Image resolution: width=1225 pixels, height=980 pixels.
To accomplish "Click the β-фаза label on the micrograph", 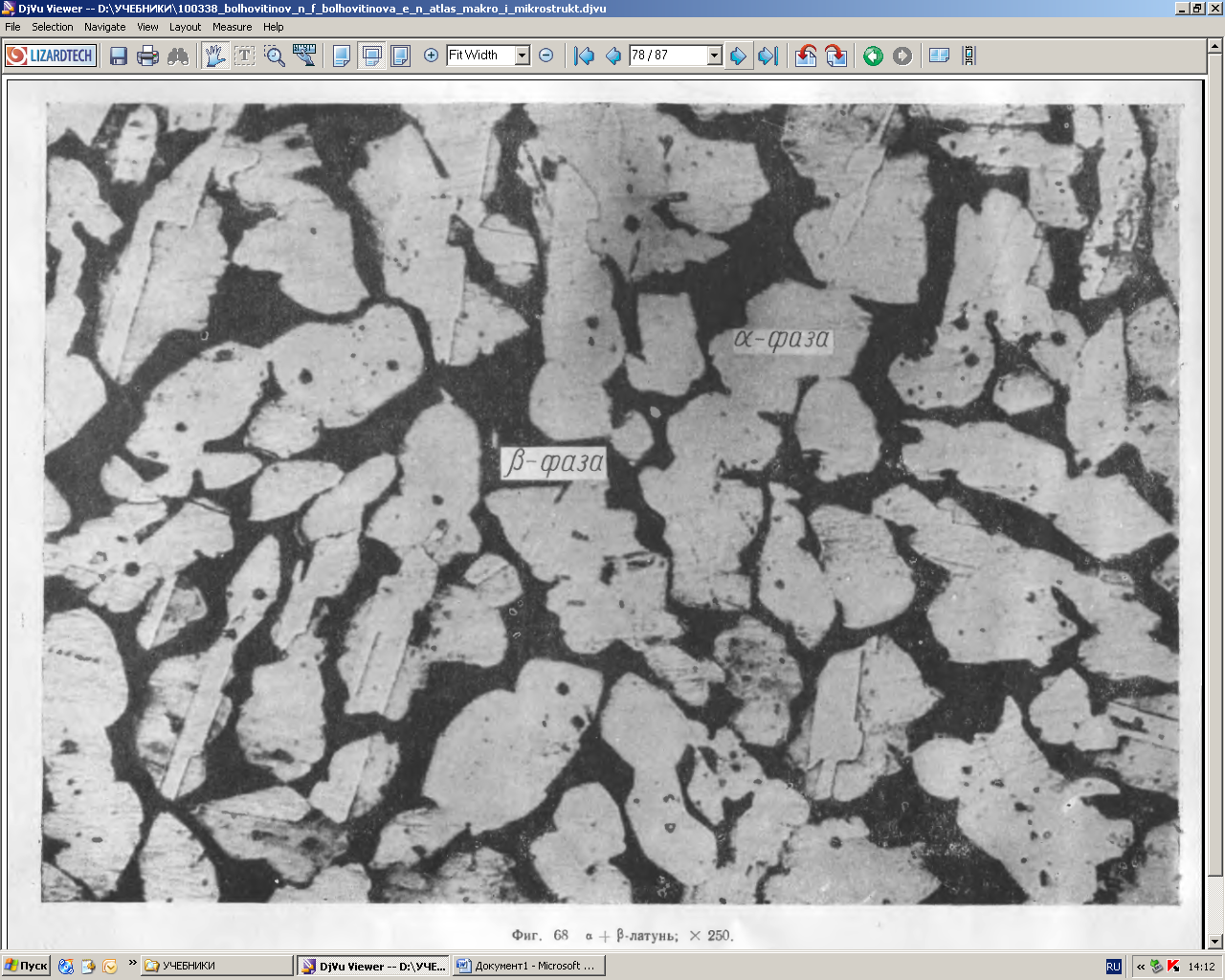I will (x=554, y=461).
